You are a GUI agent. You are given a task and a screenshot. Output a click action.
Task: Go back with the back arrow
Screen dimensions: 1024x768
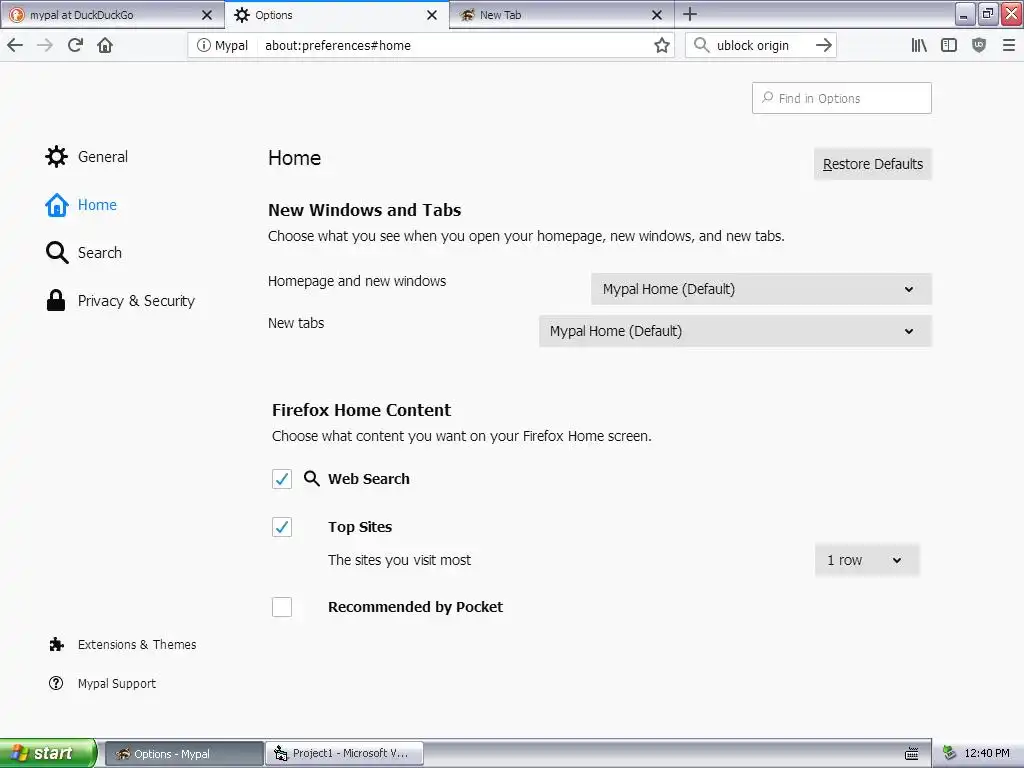click(15, 45)
